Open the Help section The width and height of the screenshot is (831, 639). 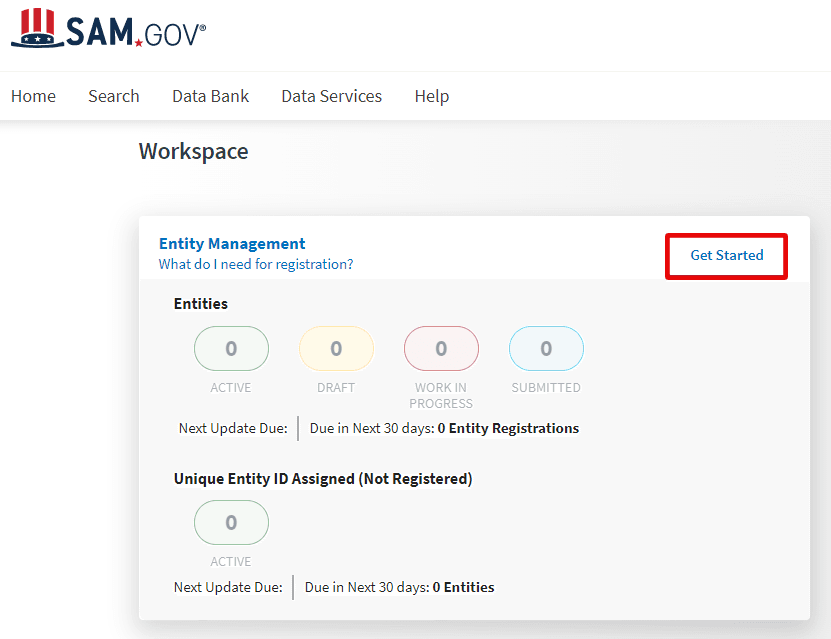point(431,96)
